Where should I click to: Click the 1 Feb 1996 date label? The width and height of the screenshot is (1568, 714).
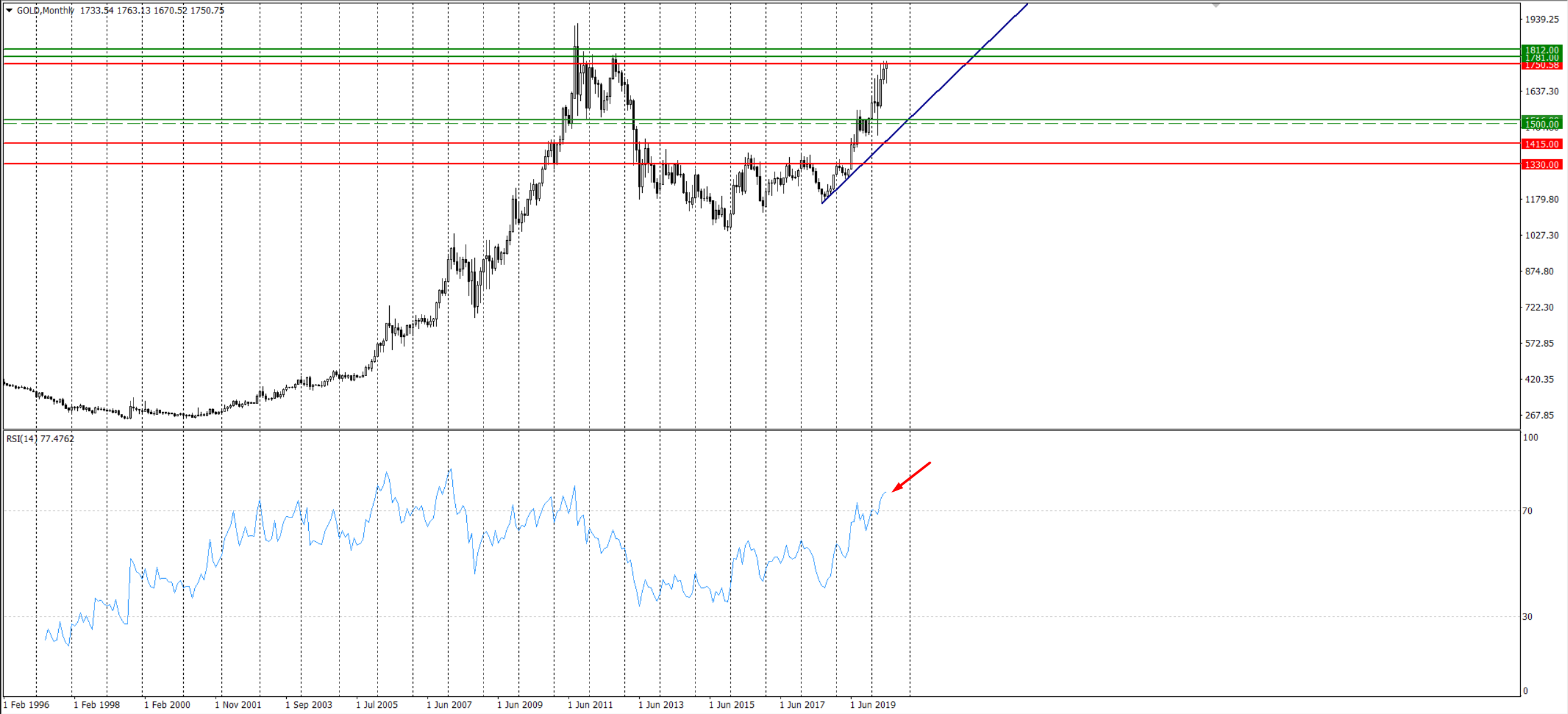click(26, 705)
